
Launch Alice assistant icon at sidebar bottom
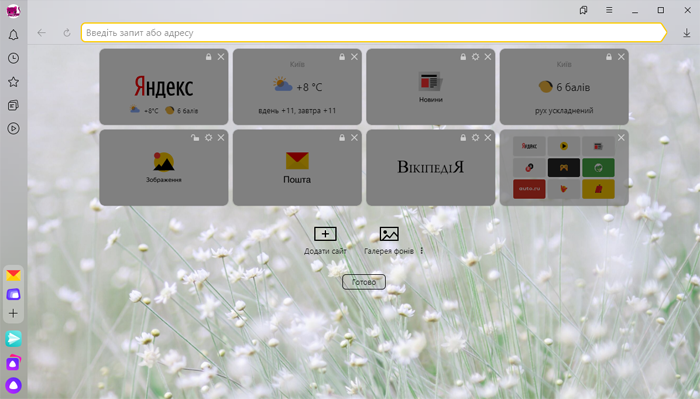tap(13, 385)
